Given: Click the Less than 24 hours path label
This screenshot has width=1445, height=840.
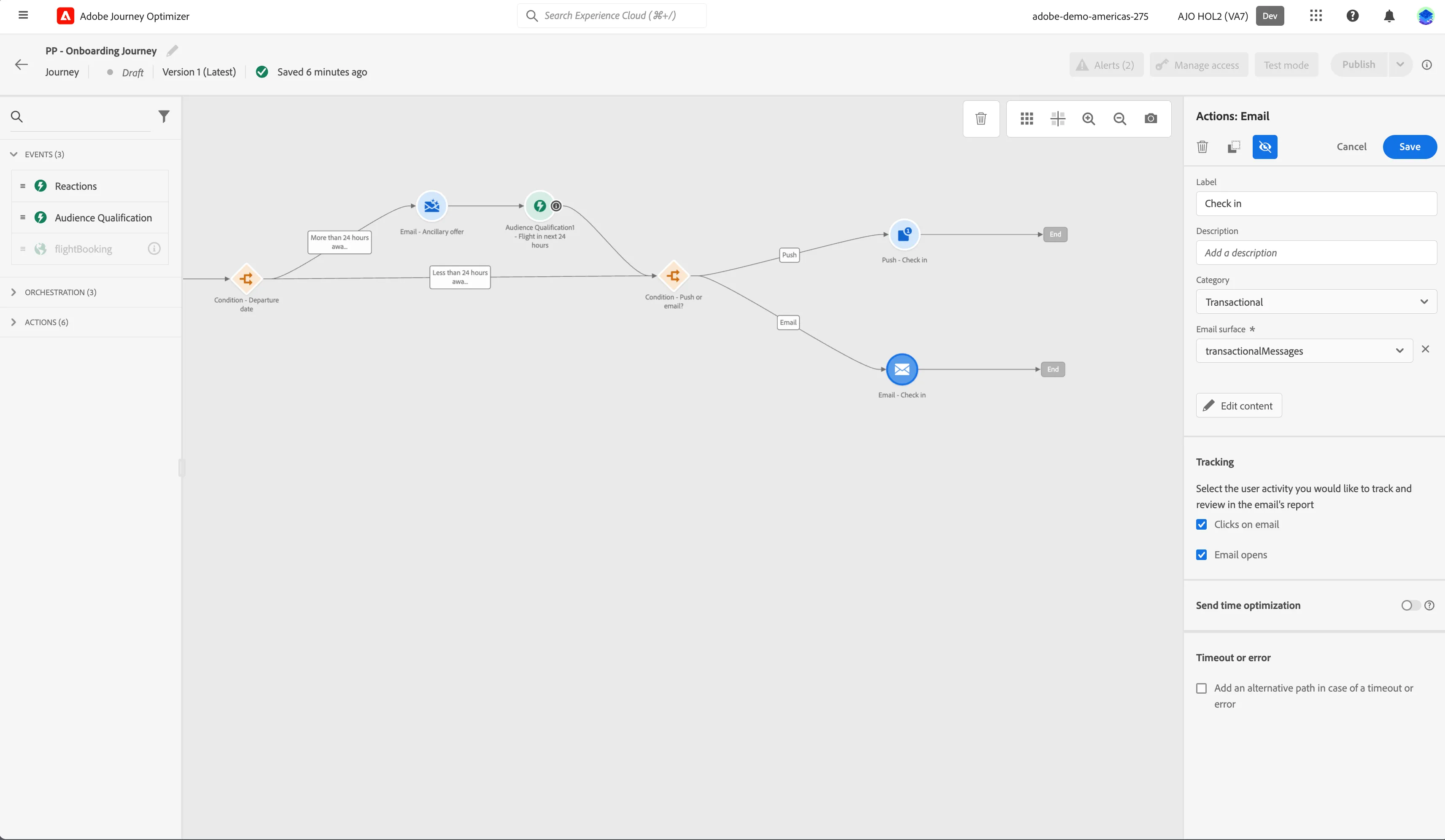Looking at the screenshot, I should [x=460, y=277].
